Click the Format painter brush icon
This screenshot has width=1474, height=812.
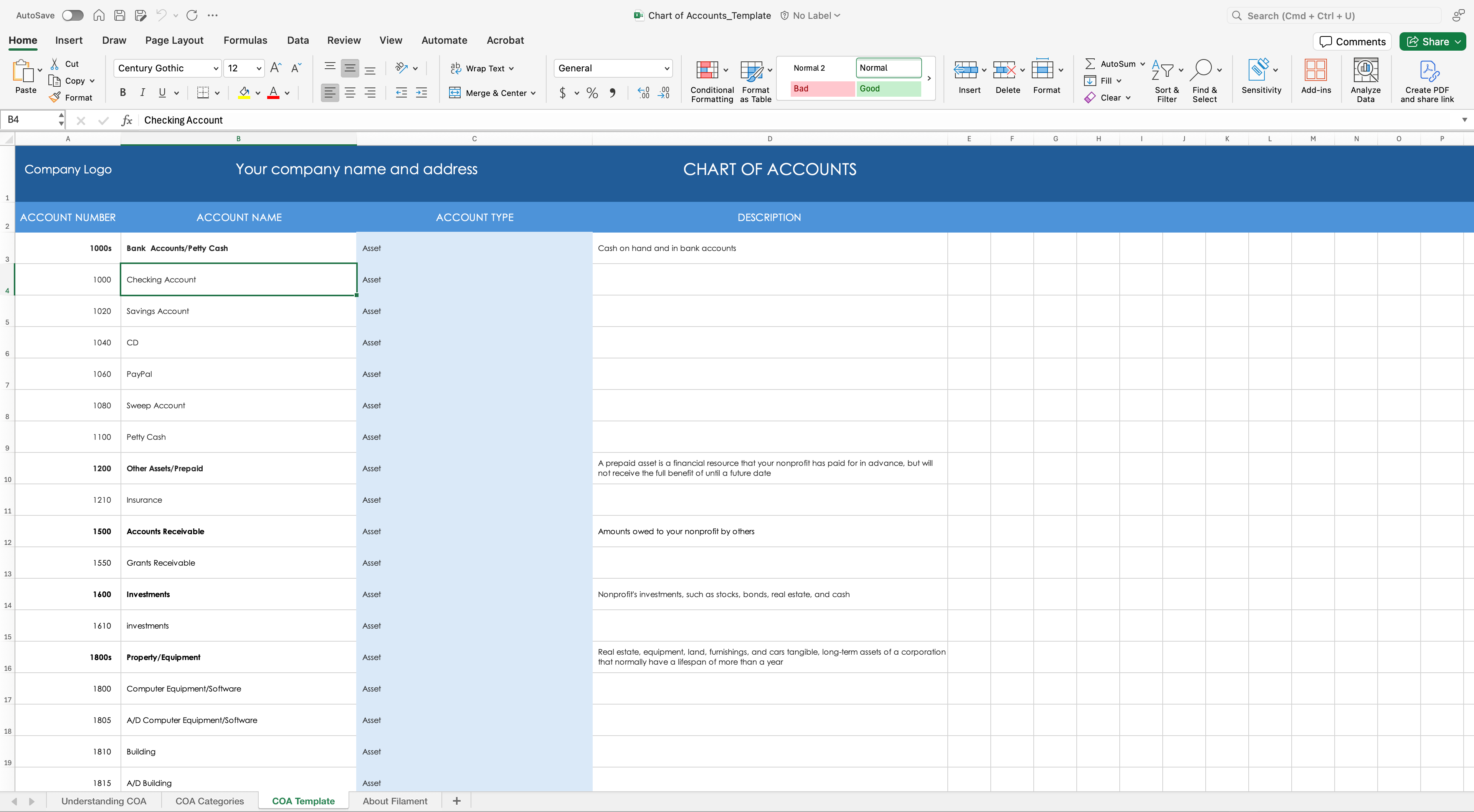click(55, 97)
